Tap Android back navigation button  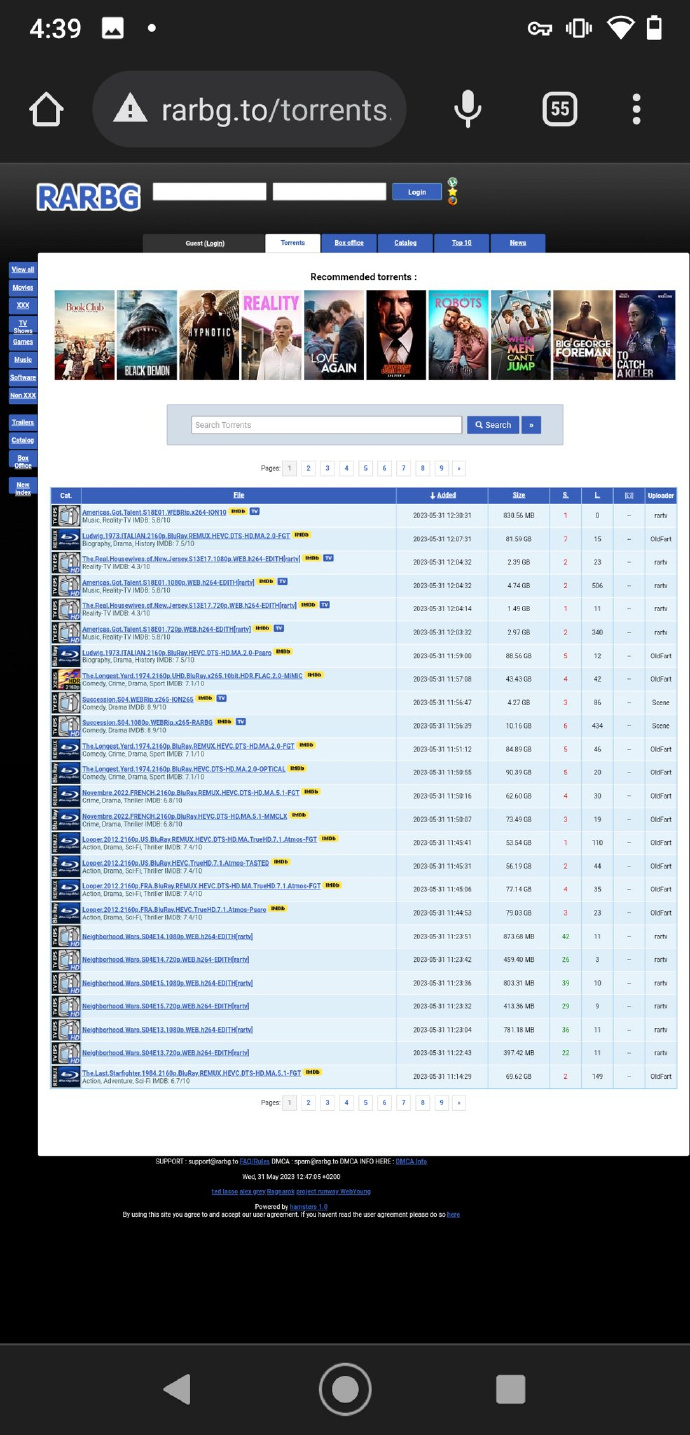[x=177, y=1388]
